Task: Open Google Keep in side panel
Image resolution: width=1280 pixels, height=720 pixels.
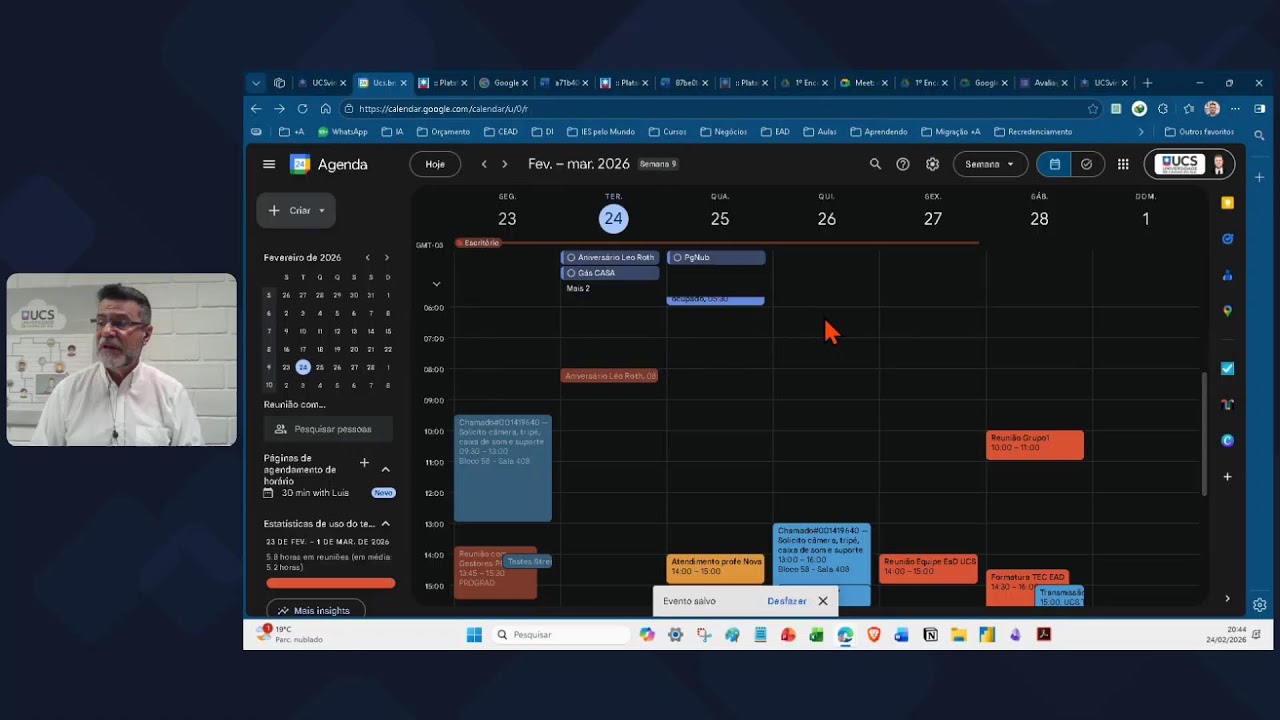Action: 1227,203
